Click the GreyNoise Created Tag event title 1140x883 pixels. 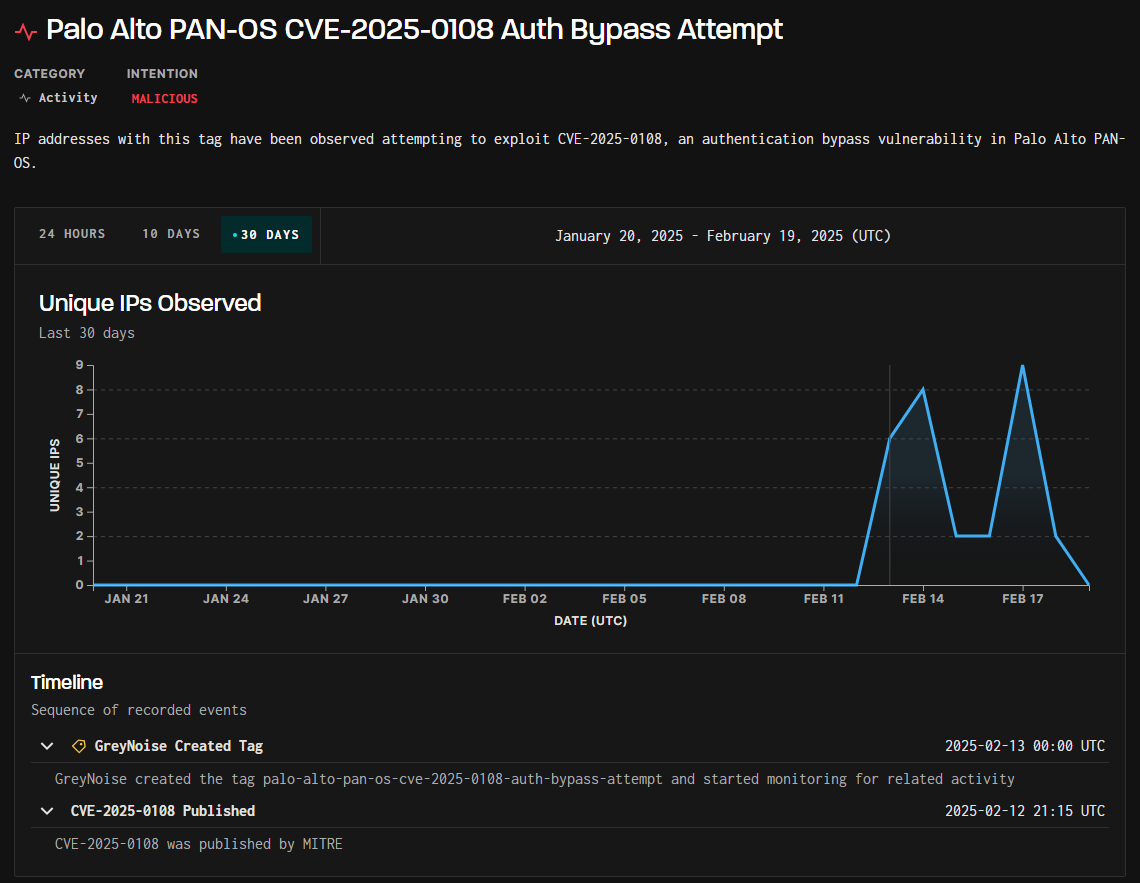coord(179,746)
